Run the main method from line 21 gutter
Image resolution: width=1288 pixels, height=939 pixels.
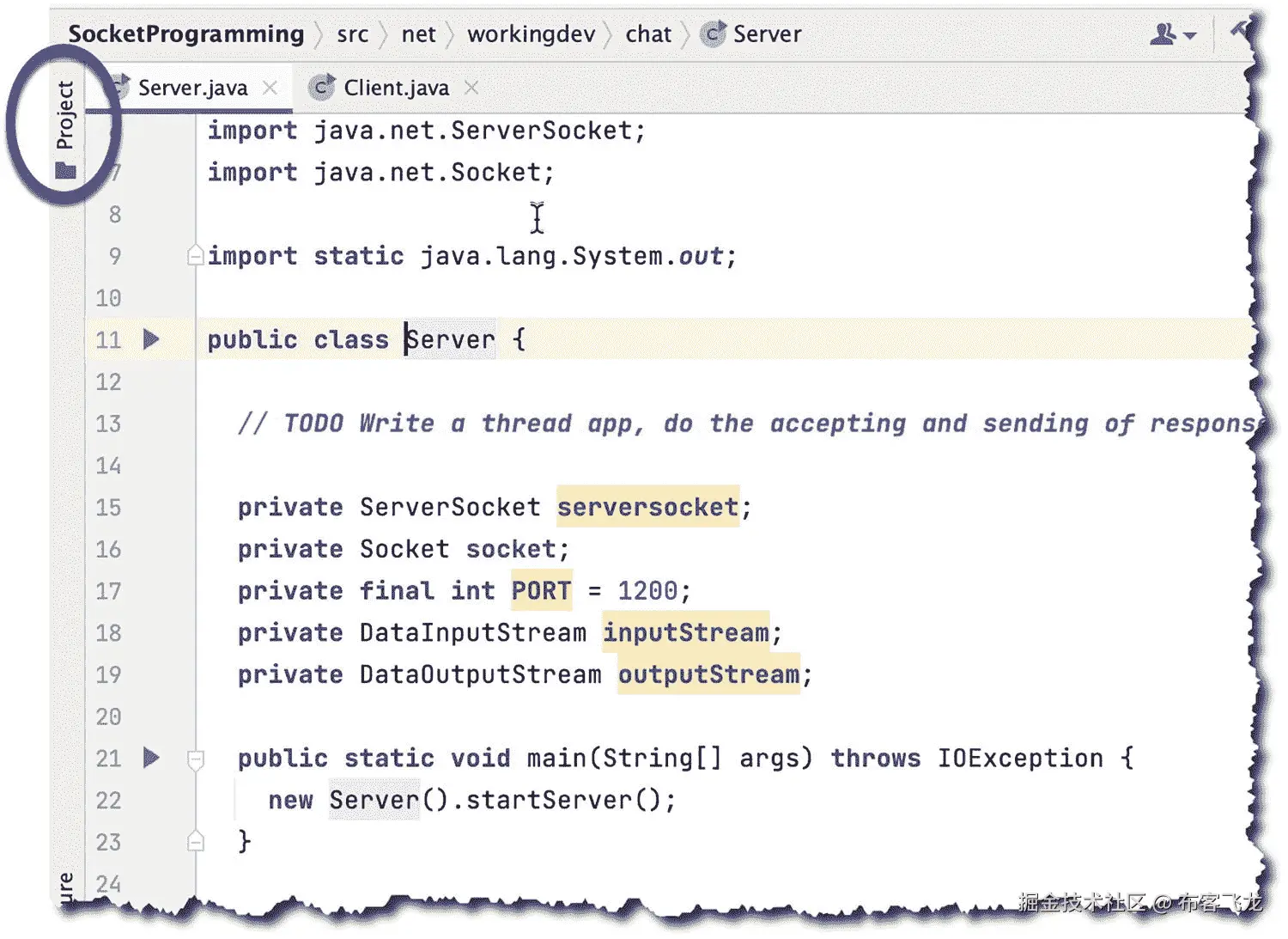point(151,758)
